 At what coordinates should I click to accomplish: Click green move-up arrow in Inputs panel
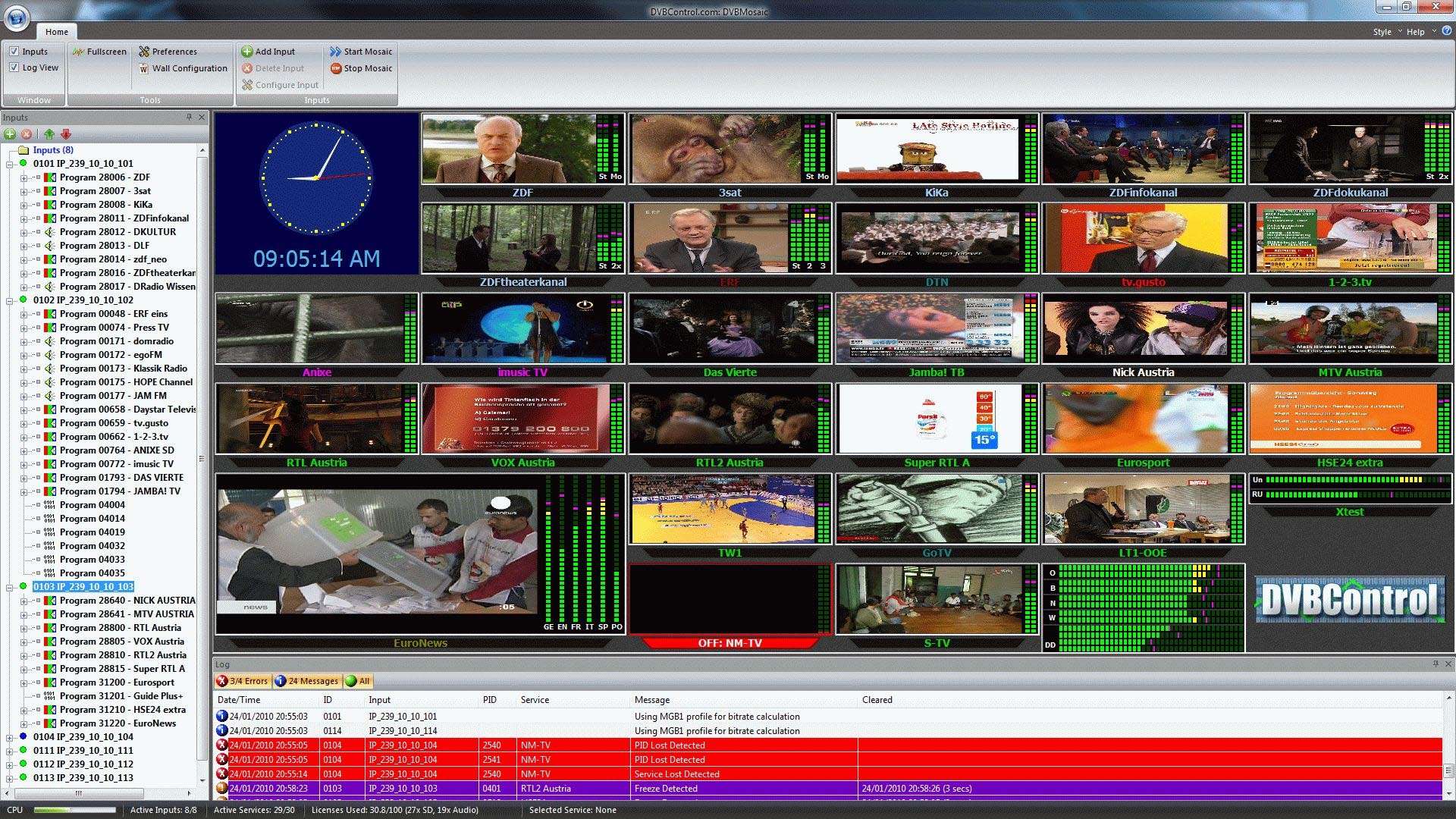[49, 134]
